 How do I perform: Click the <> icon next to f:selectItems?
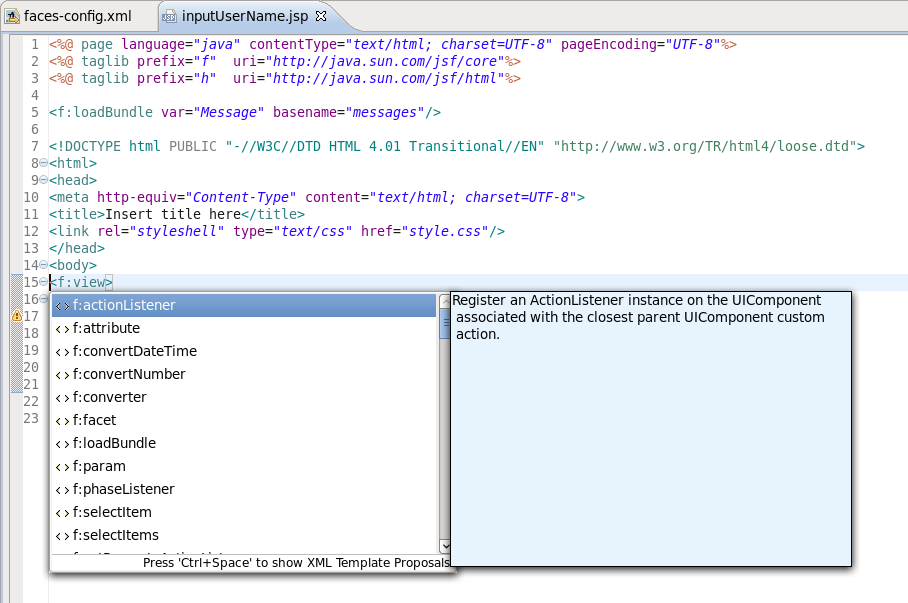[x=64, y=535]
